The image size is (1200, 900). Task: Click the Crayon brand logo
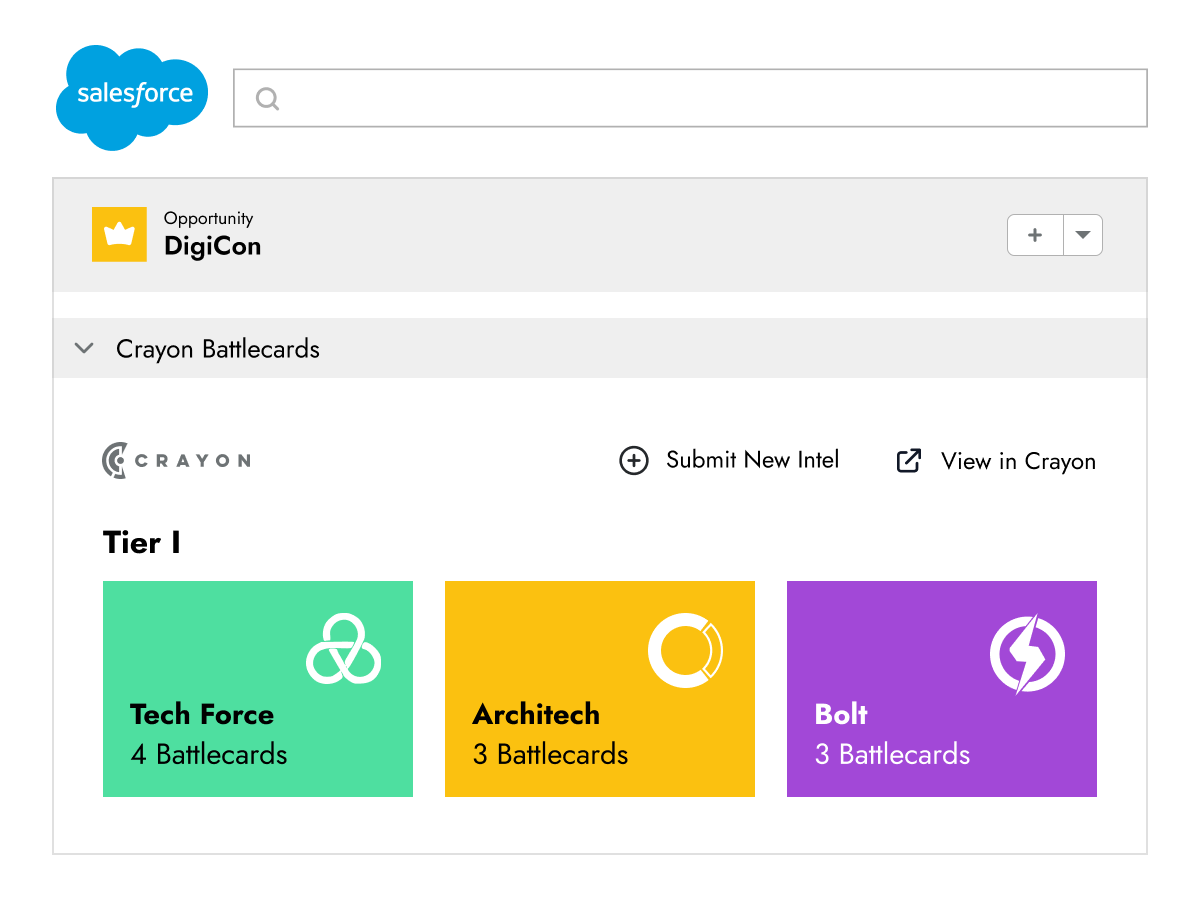[176, 460]
